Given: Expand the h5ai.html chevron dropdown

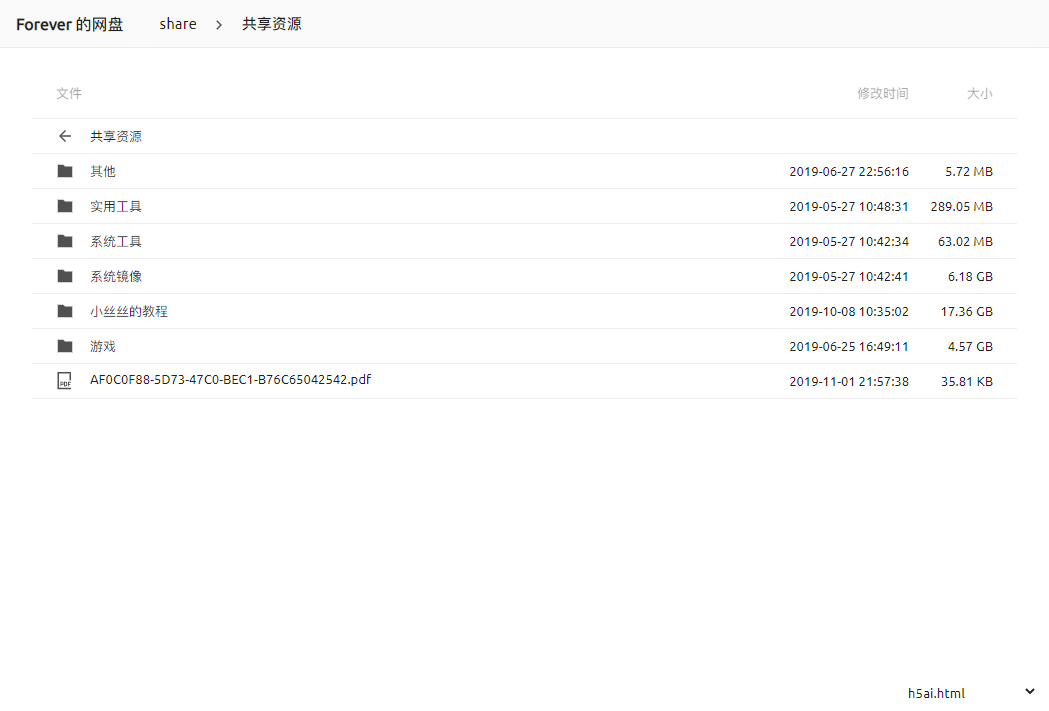Looking at the screenshot, I should [x=1029, y=692].
